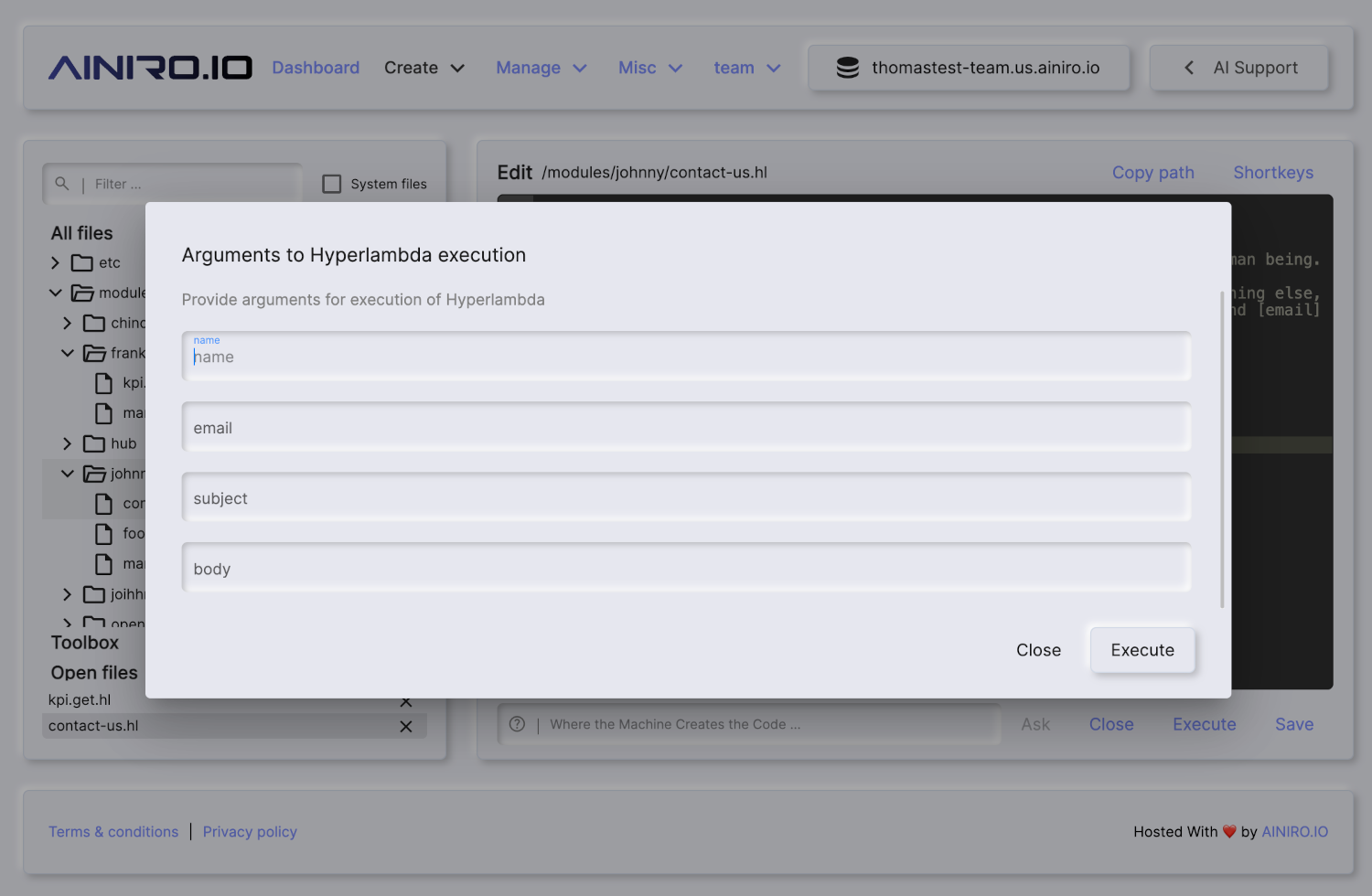Click the etc folder icon
1372x896 pixels.
click(82, 263)
